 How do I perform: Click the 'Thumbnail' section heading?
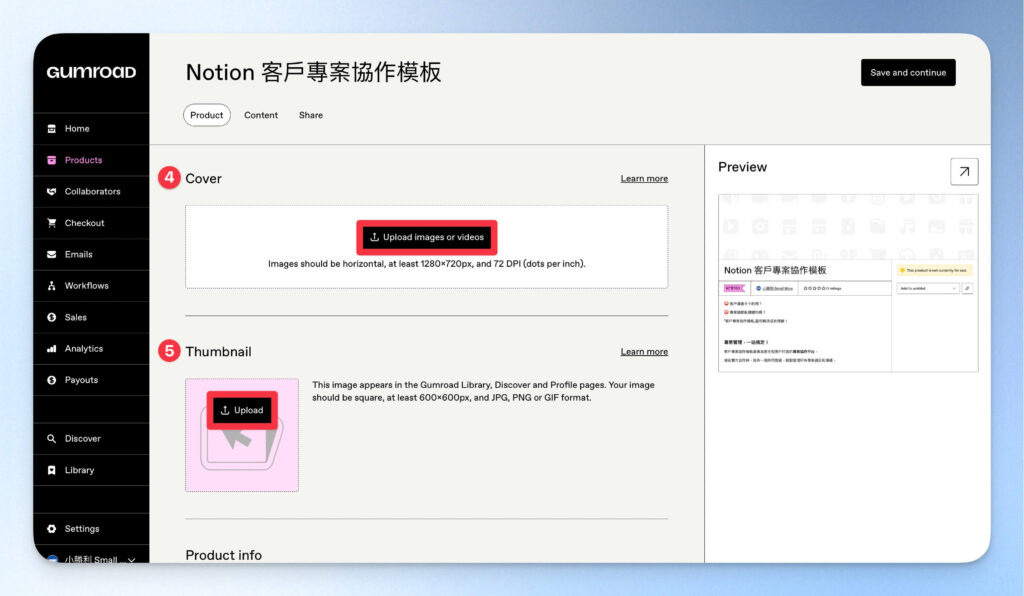[218, 351]
